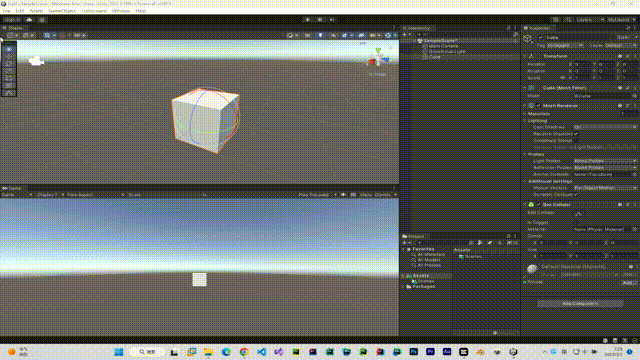Screen dimensions: 640x360
Task: Click the default material preview sphere
Action: 532,269
